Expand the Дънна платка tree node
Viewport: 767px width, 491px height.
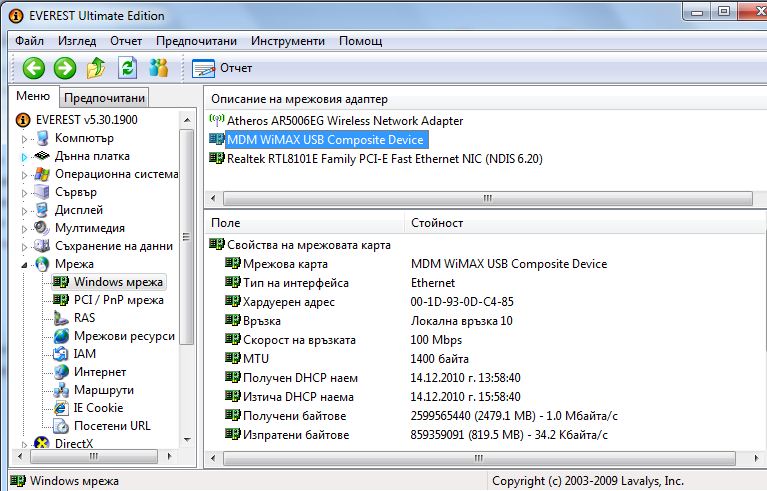pyautogui.click(x=24, y=157)
